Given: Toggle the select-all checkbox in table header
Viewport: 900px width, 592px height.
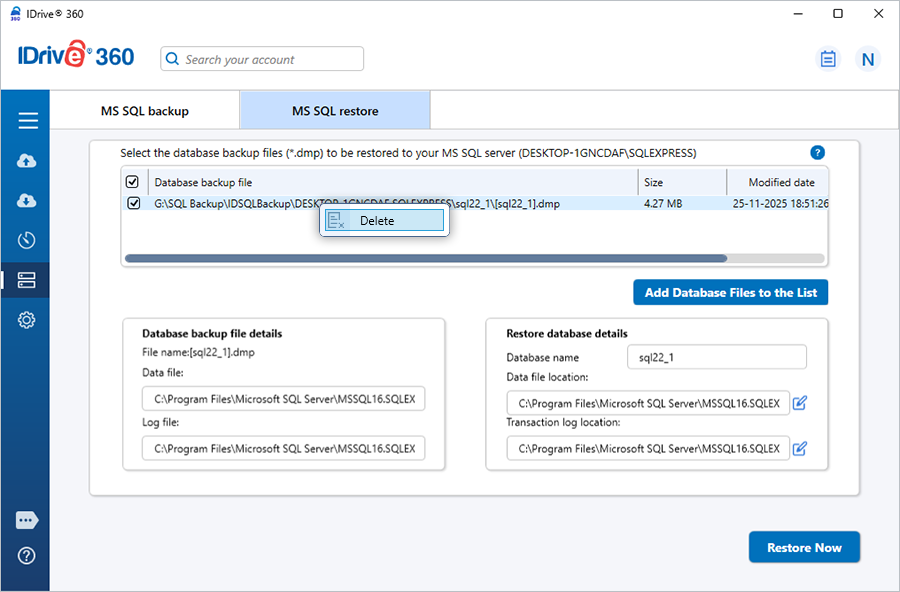Looking at the screenshot, I should click(x=133, y=182).
